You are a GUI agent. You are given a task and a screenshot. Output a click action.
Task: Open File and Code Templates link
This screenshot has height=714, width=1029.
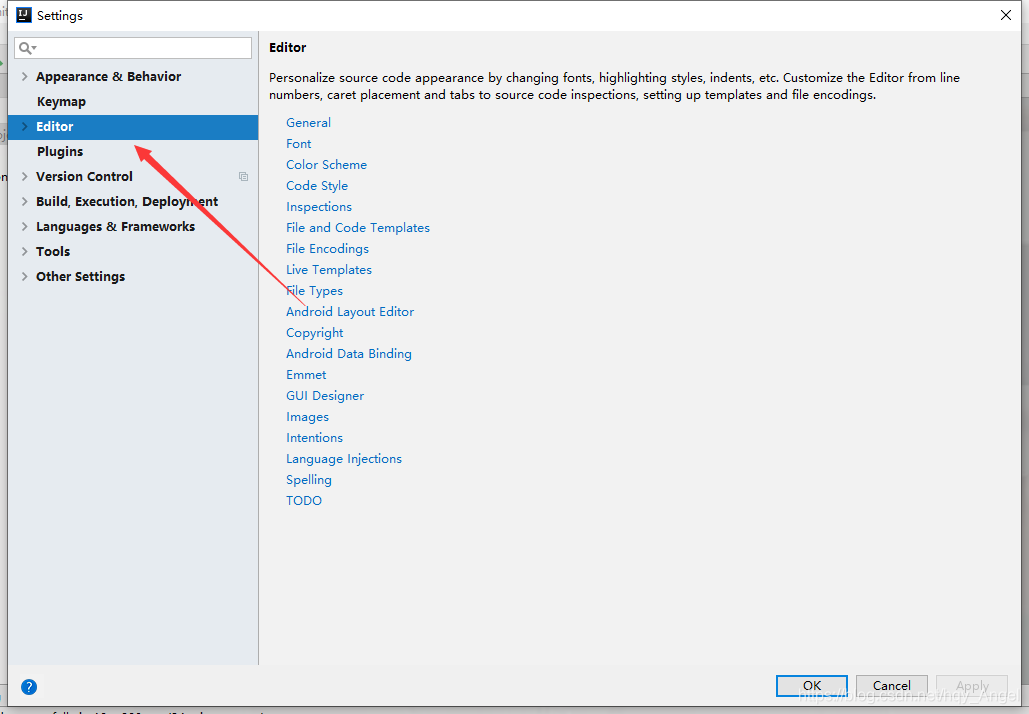(x=358, y=228)
